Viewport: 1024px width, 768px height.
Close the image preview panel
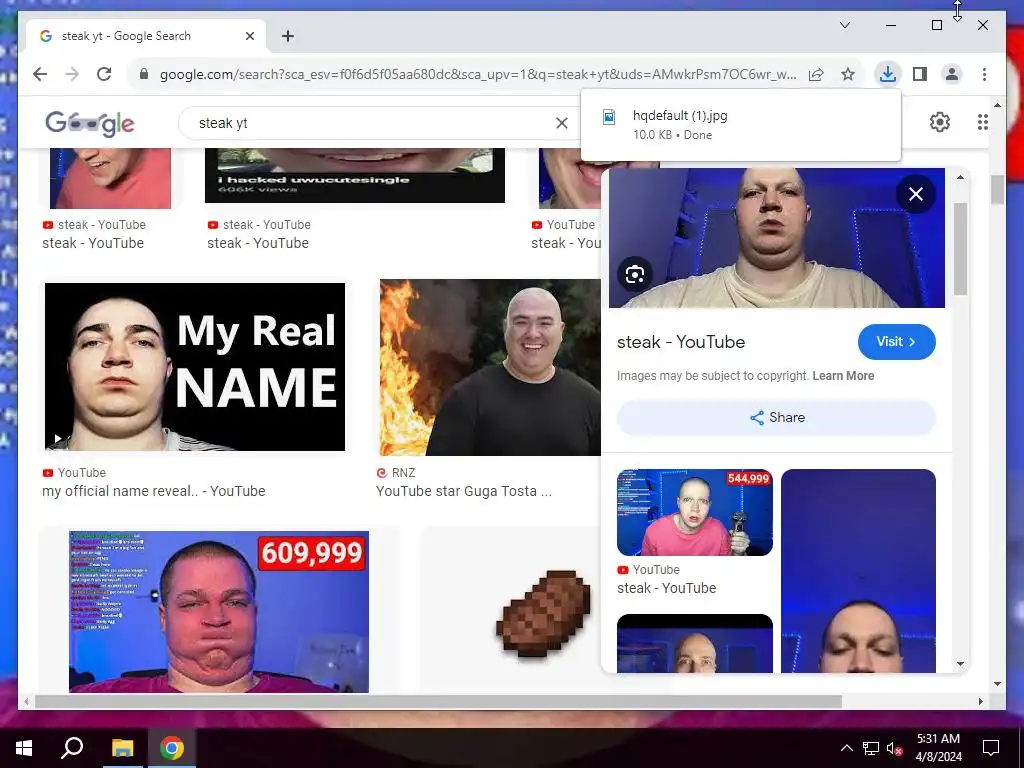[x=916, y=194]
